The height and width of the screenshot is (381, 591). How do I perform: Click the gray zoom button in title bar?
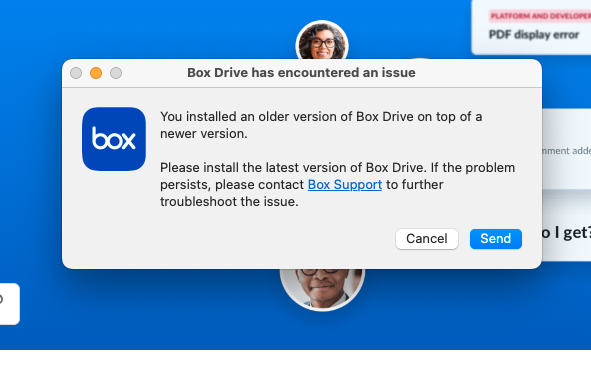click(x=116, y=73)
